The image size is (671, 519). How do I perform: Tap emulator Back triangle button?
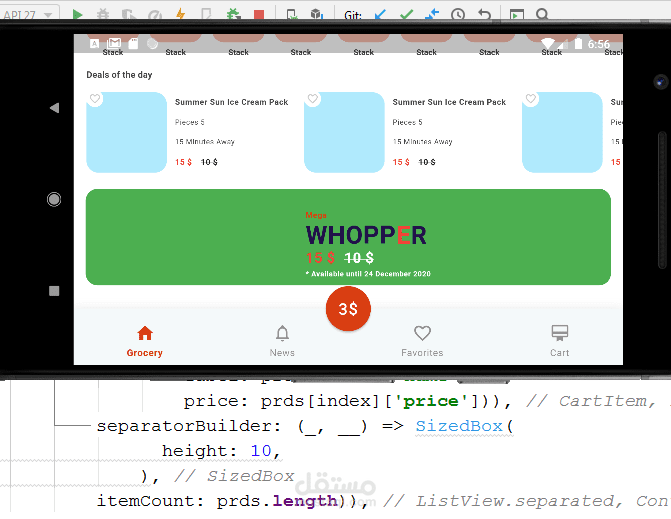54,108
